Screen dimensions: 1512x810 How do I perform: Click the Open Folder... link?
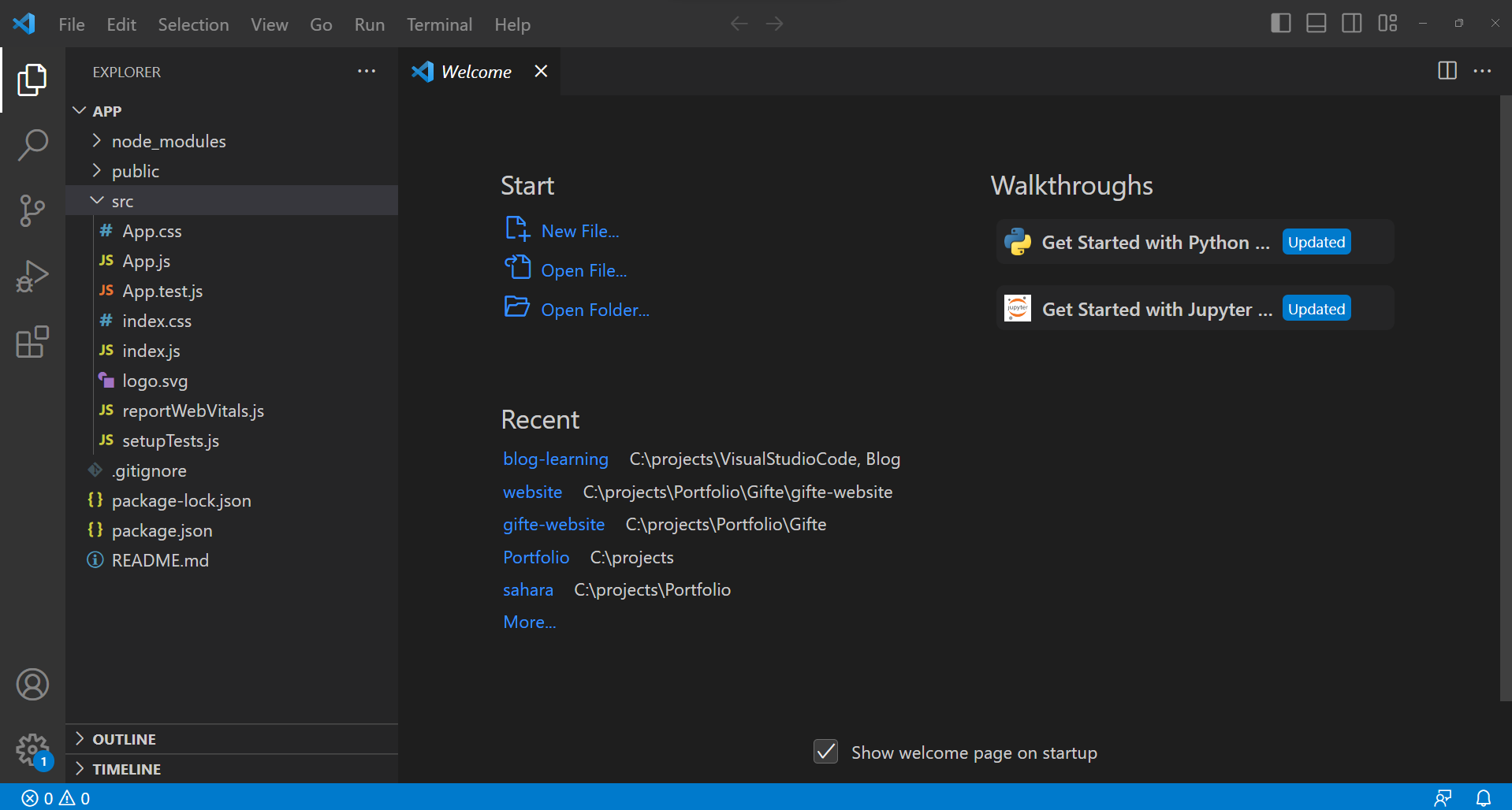(595, 310)
